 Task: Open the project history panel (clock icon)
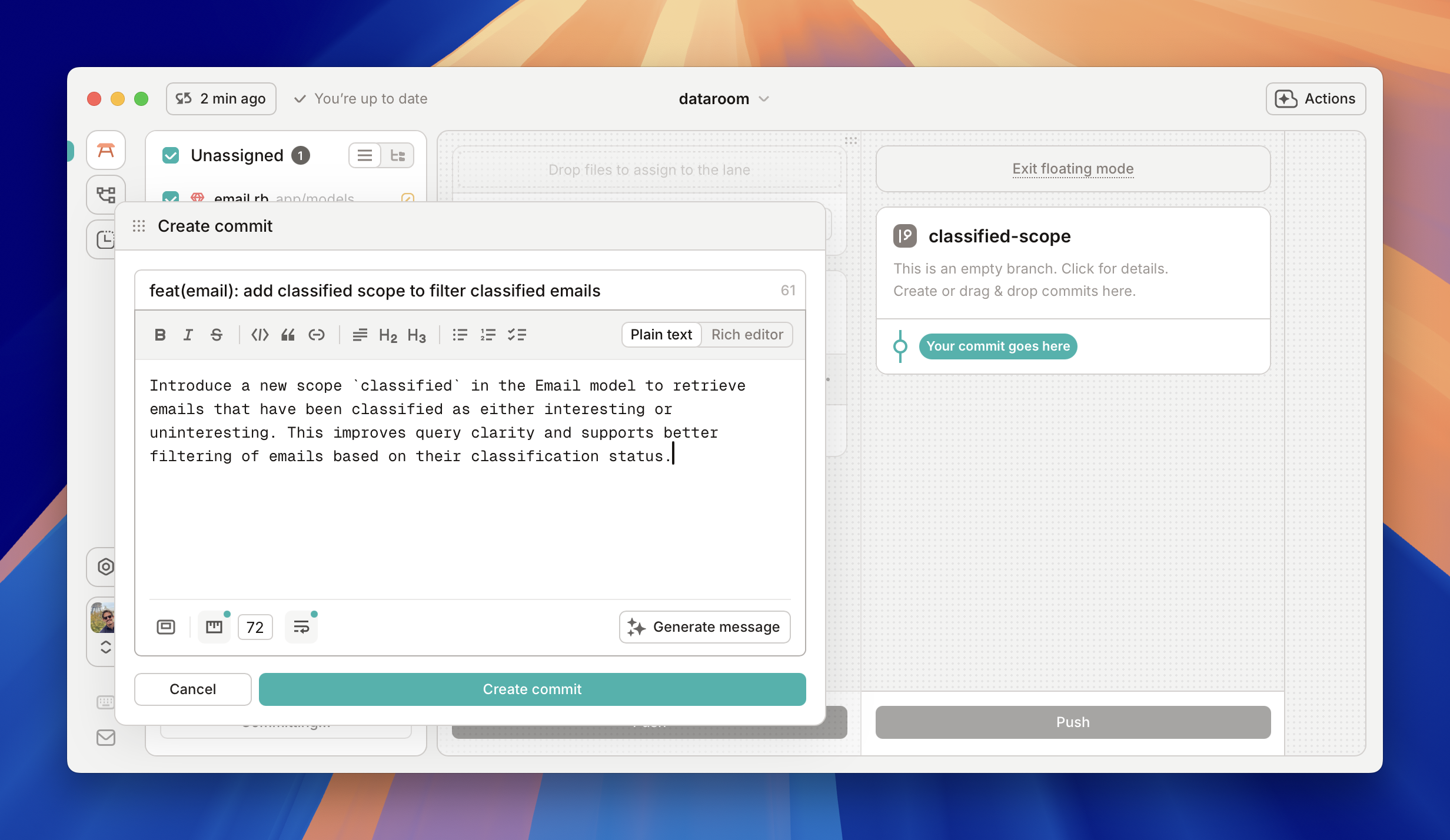[106, 239]
